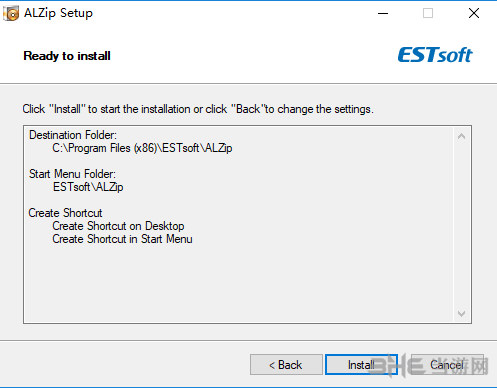Click "Create Shortcut in Start Menu" summary line

[x=122, y=239]
